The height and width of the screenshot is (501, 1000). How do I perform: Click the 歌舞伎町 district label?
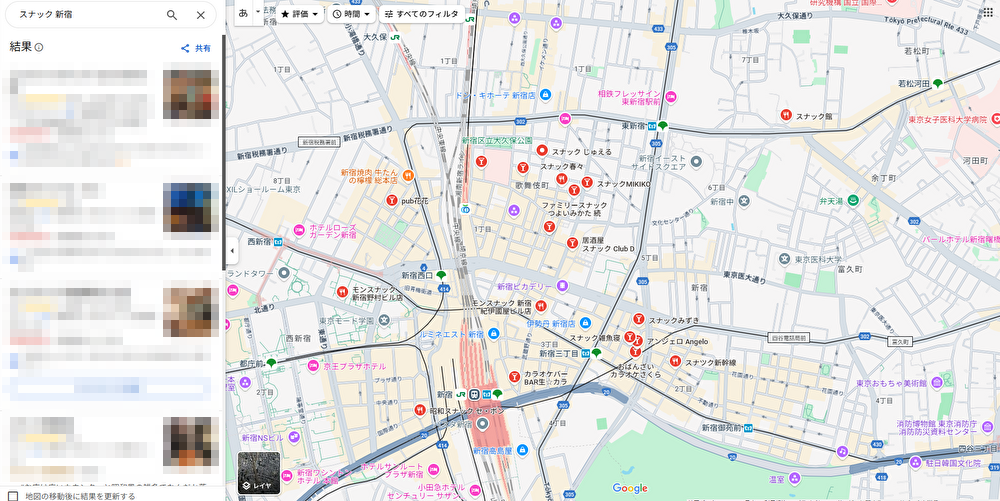533,185
